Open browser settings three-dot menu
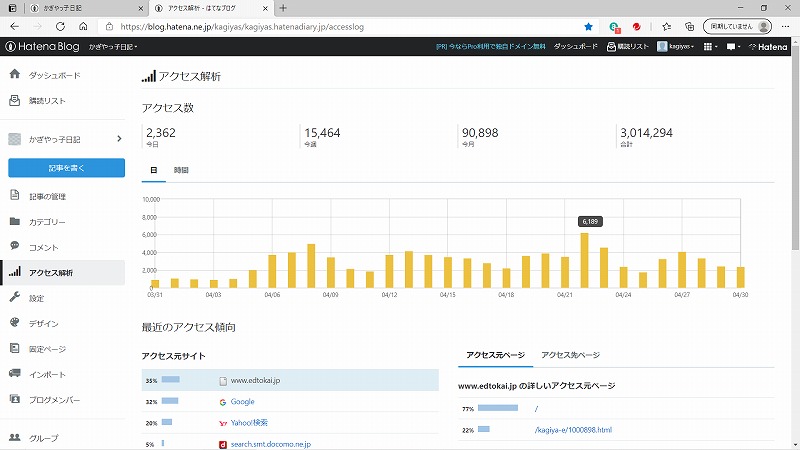 [785, 27]
